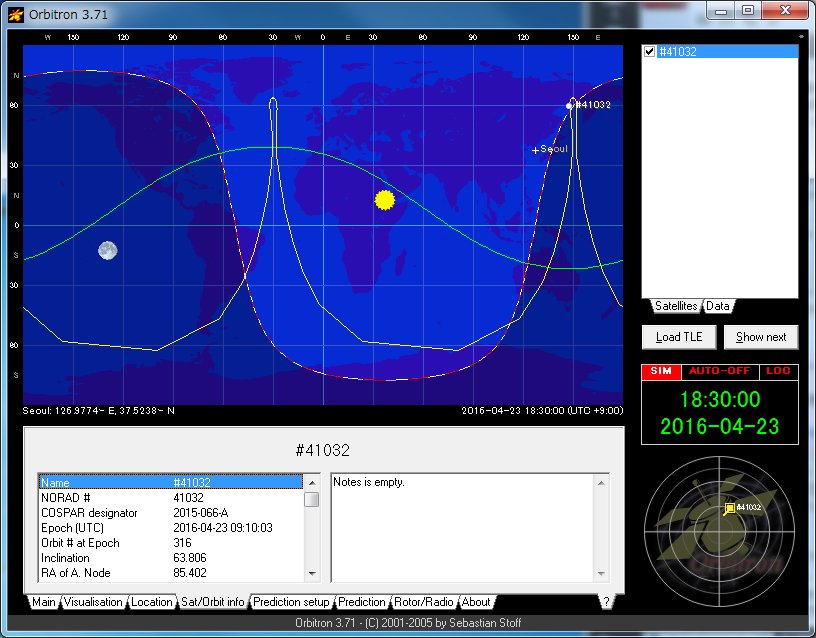Click the notes box scroll down arrow
Image resolution: width=816 pixels, height=638 pixels.
[601, 573]
